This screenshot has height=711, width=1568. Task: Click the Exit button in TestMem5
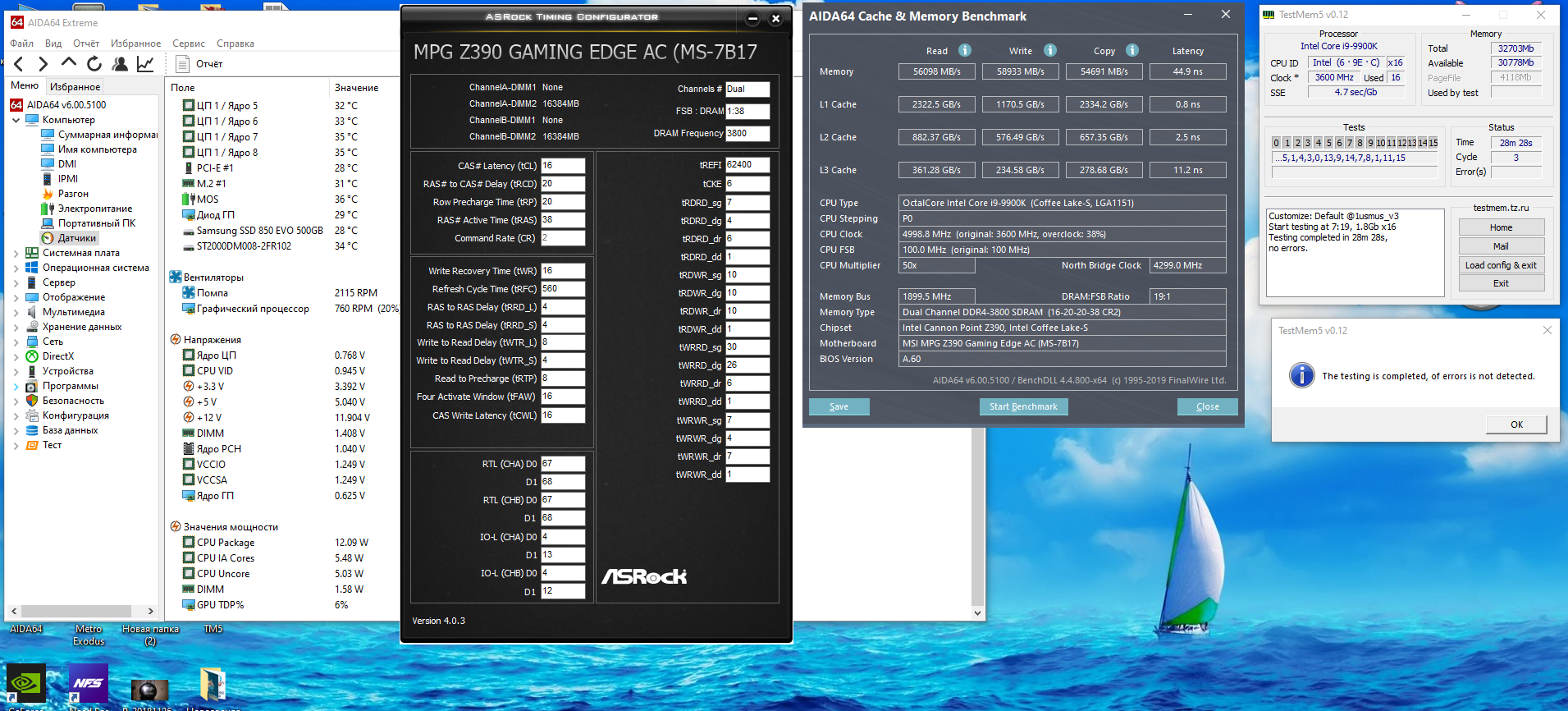point(1501,283)
